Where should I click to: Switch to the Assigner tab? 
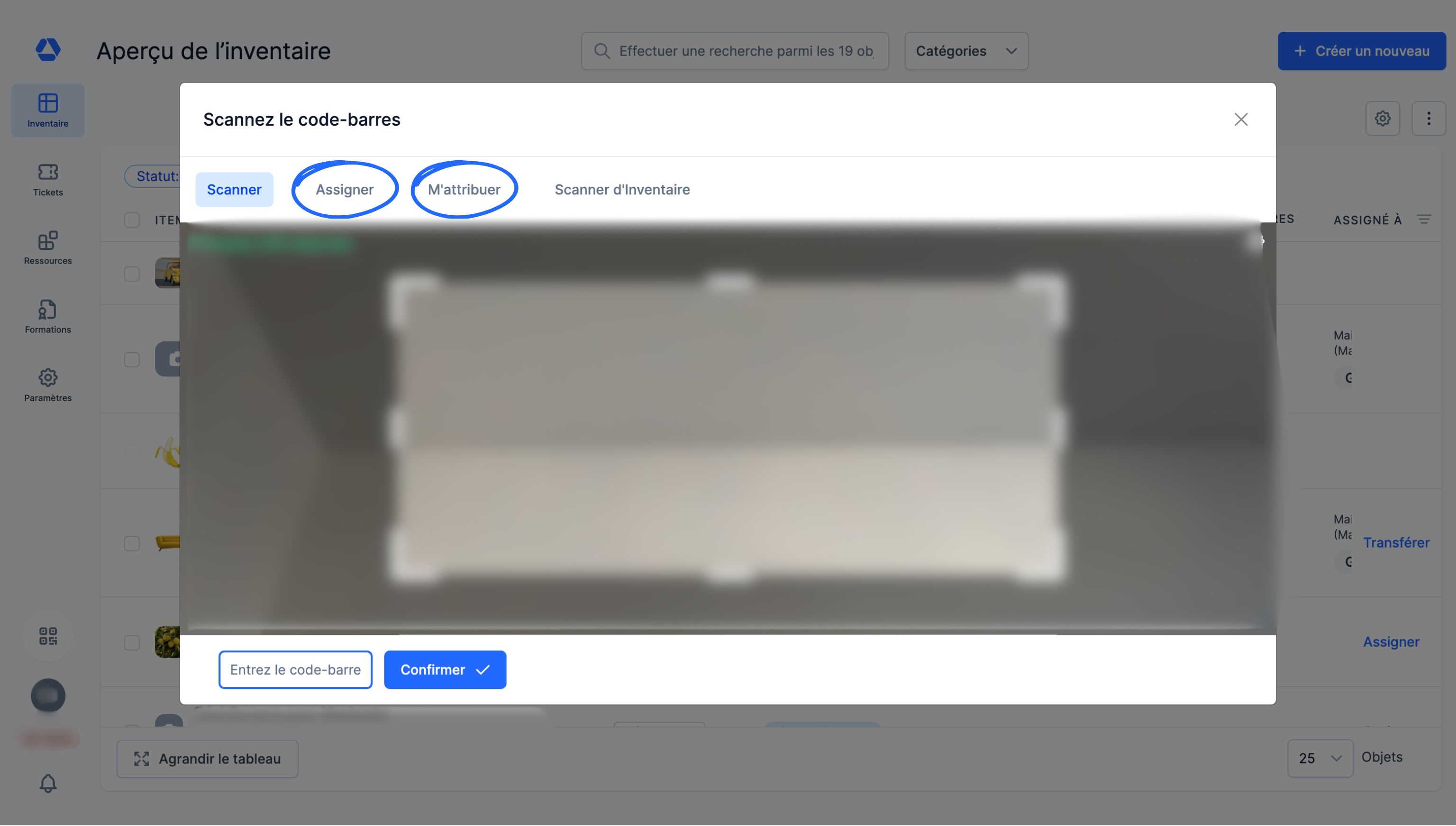(345, 190)
